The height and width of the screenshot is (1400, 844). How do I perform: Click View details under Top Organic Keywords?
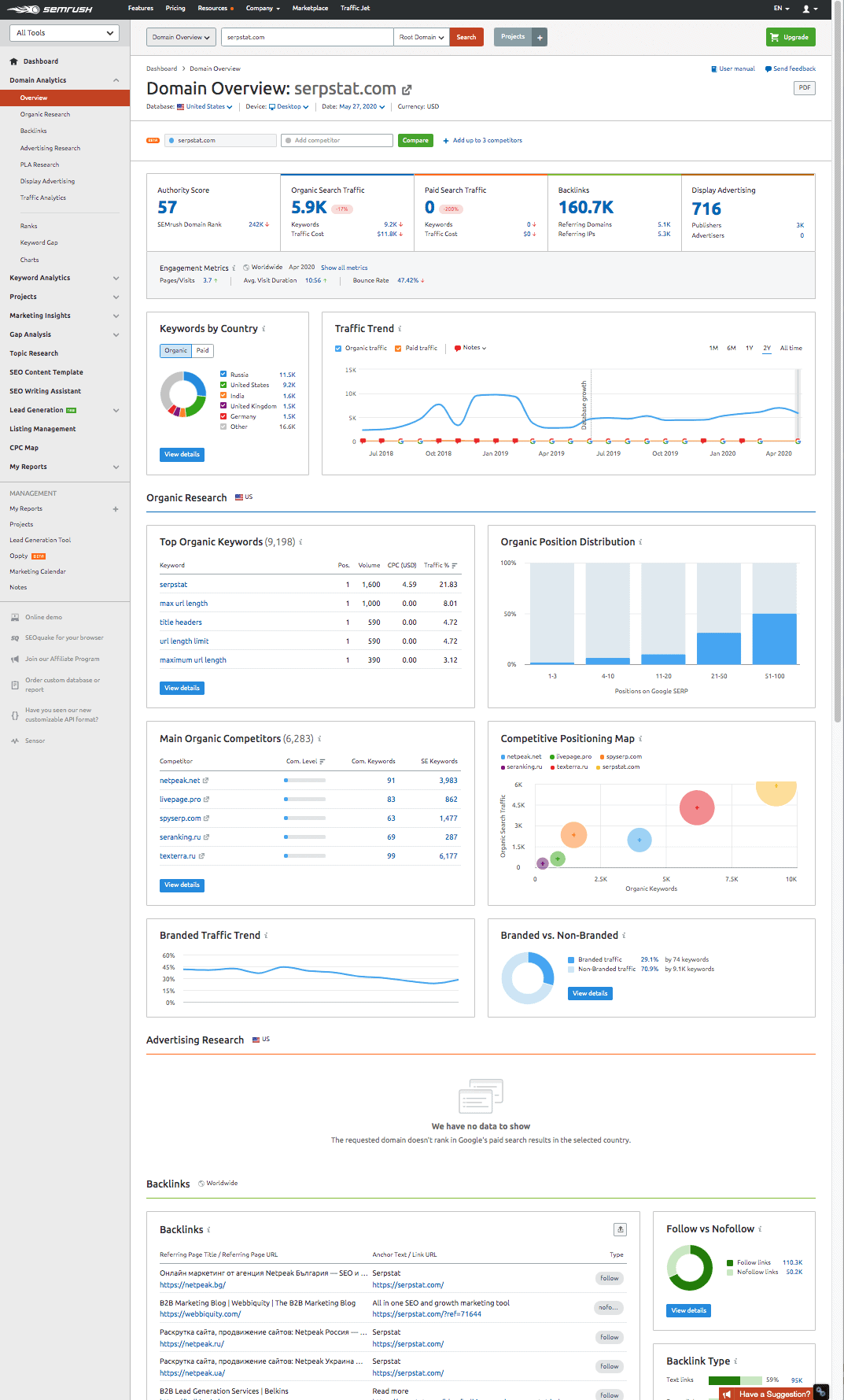click(x=182, y=689)
